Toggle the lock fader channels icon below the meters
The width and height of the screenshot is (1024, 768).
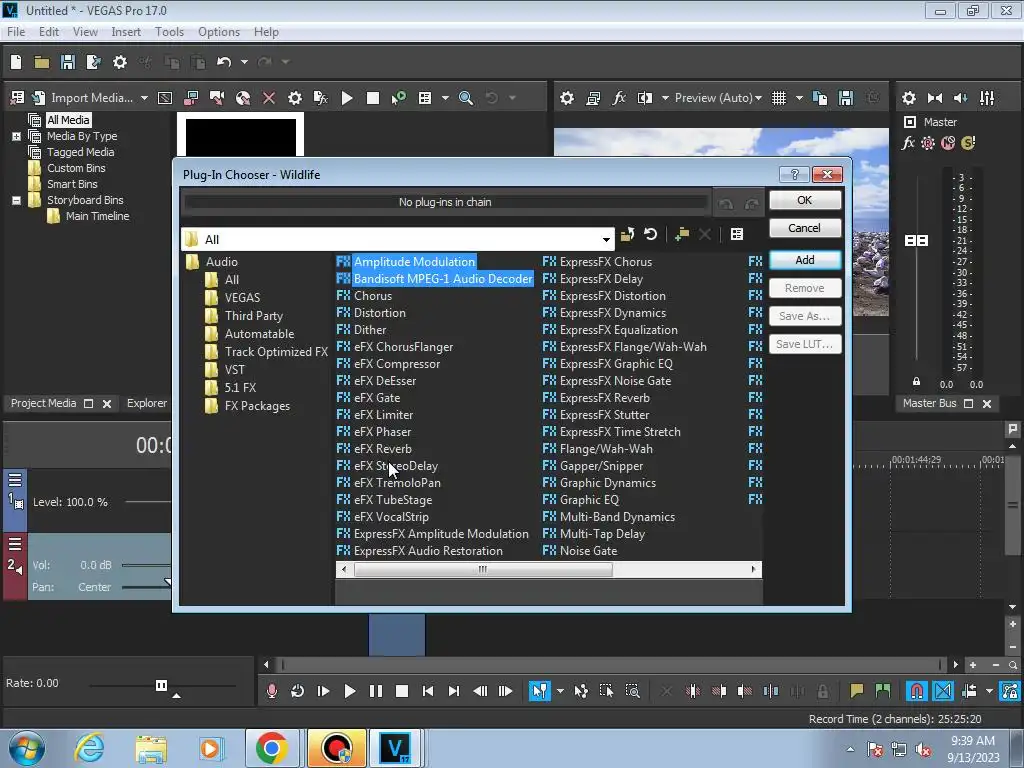click(x=916, y=381)
